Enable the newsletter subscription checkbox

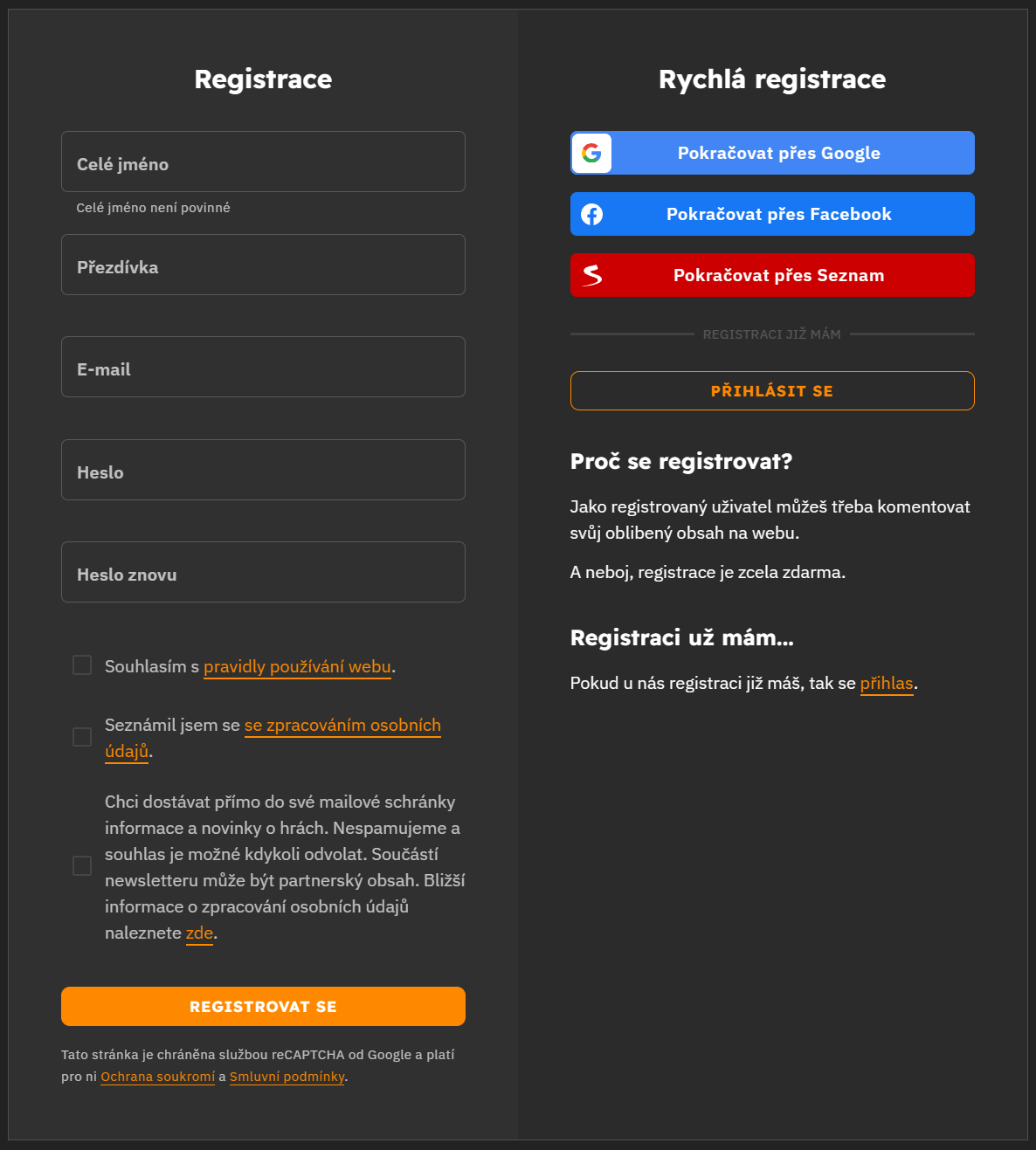pos(82,865)
